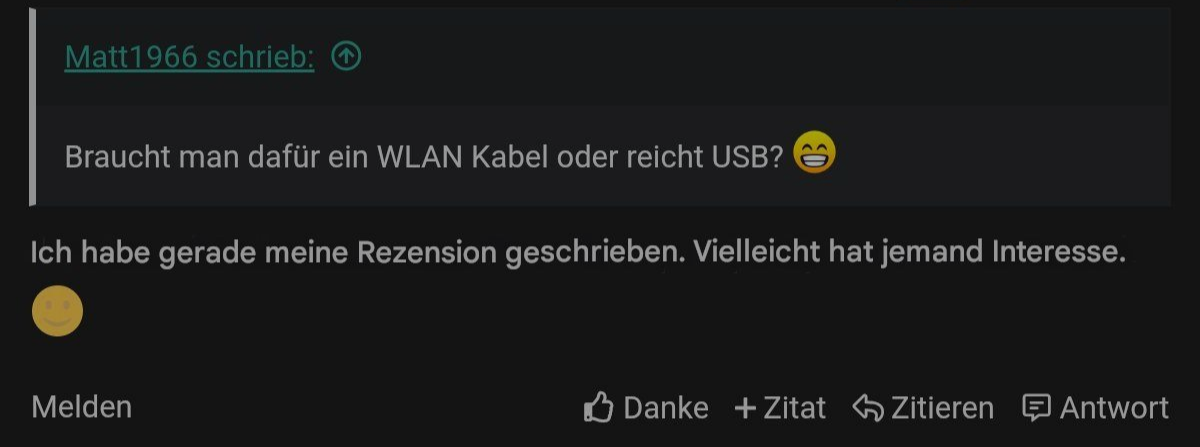Click the gray left border of the quote
This screenshot has width=1200, height=447.
tap(33, 106)
